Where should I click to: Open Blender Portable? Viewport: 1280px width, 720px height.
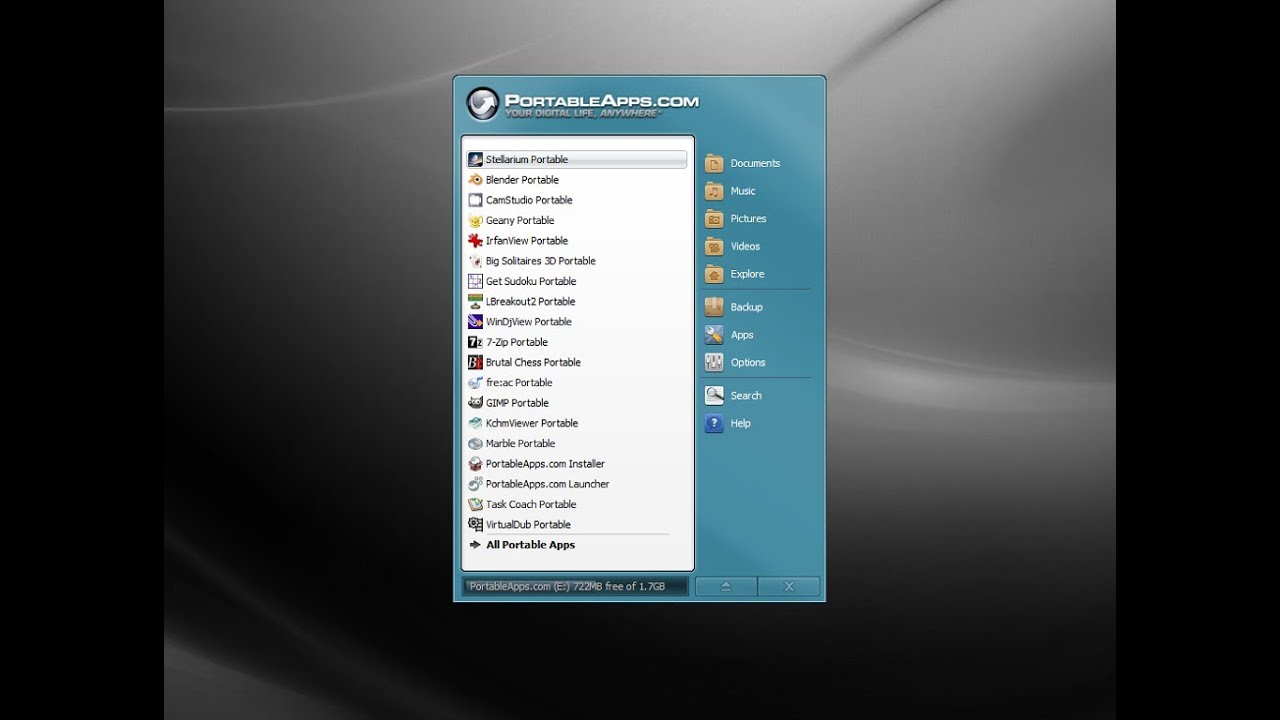(522, 180)
